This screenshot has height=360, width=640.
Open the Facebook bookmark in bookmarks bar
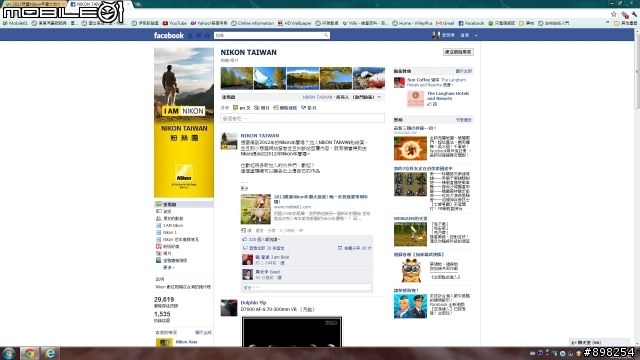point(471,23)
